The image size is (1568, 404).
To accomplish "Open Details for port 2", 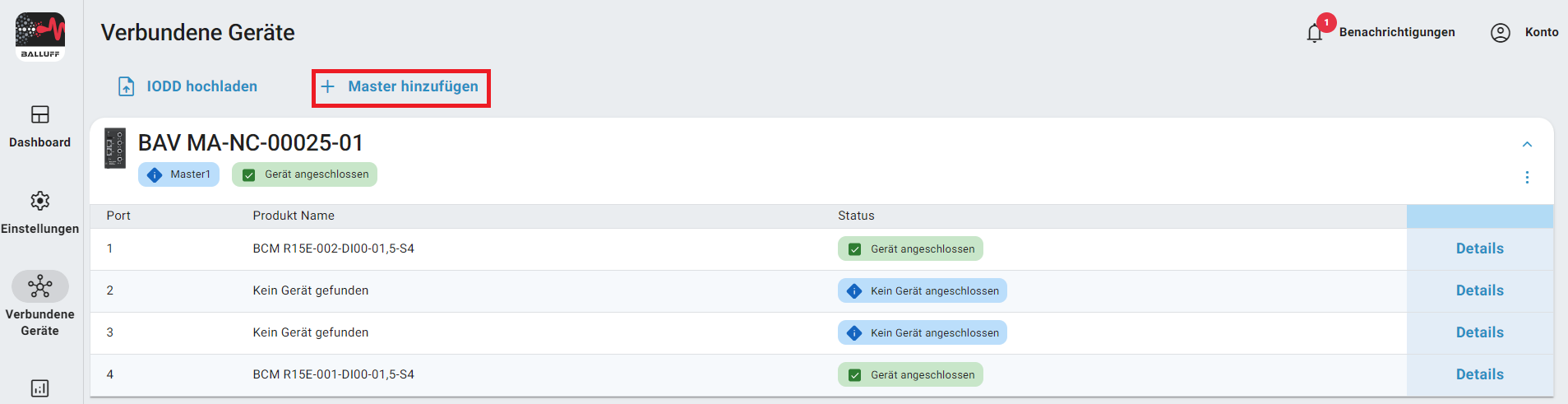I will click(1479, 290).
